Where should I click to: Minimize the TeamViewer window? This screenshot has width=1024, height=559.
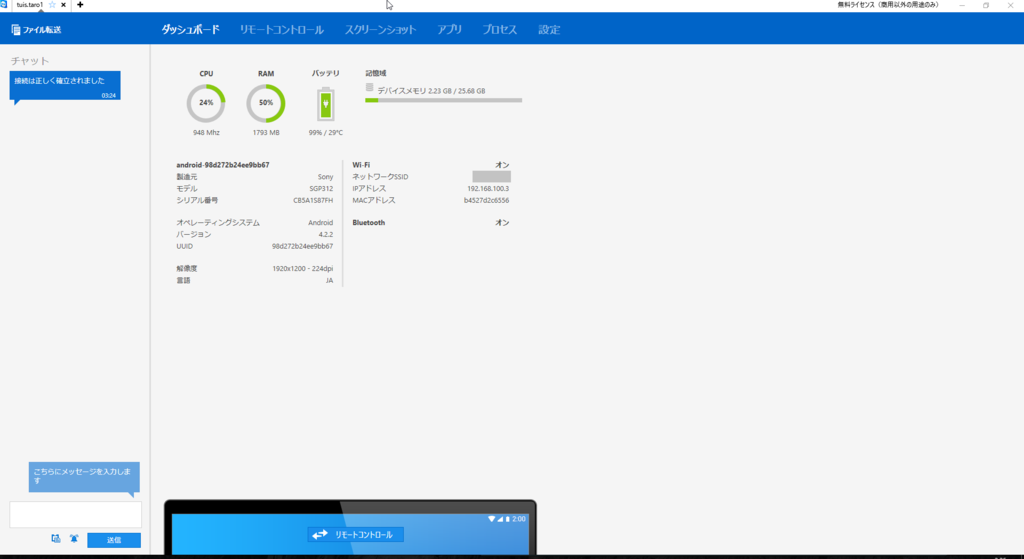point(962,5)
